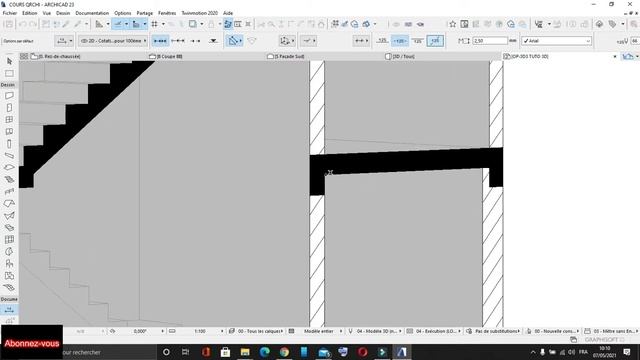Select elevation dimension construction method

point(213,41)
